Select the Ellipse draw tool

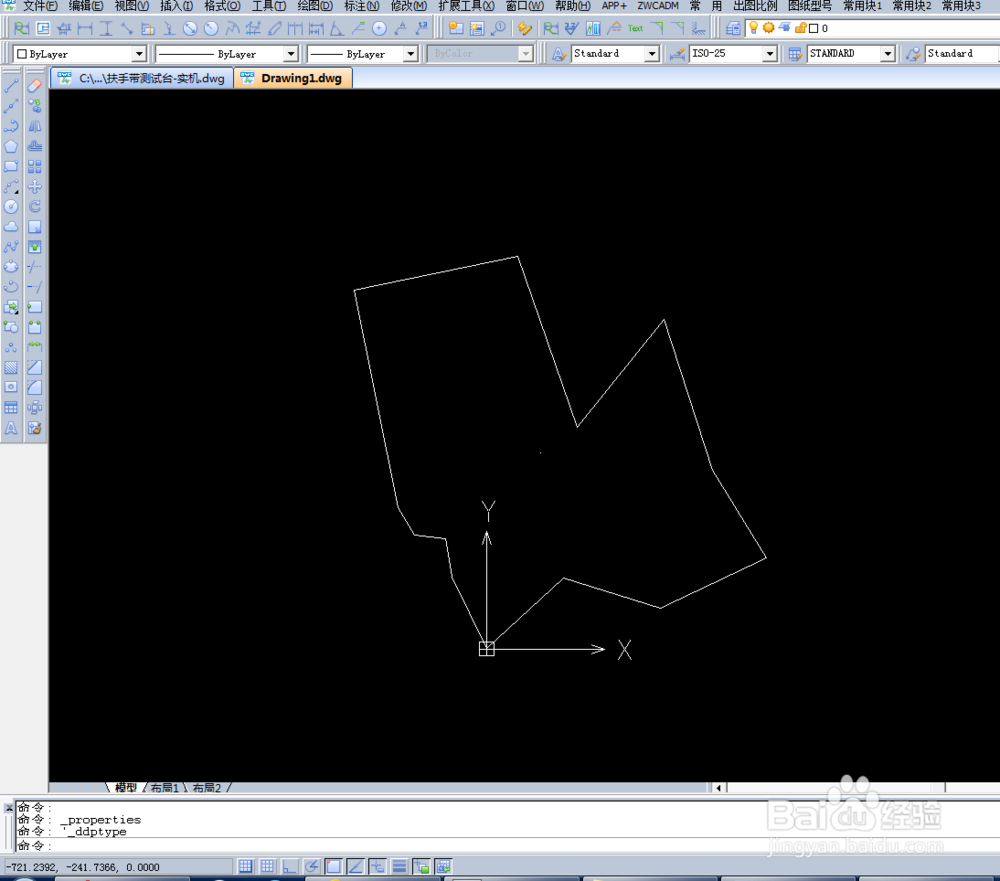pyautogui.click(x=11, y=267)
